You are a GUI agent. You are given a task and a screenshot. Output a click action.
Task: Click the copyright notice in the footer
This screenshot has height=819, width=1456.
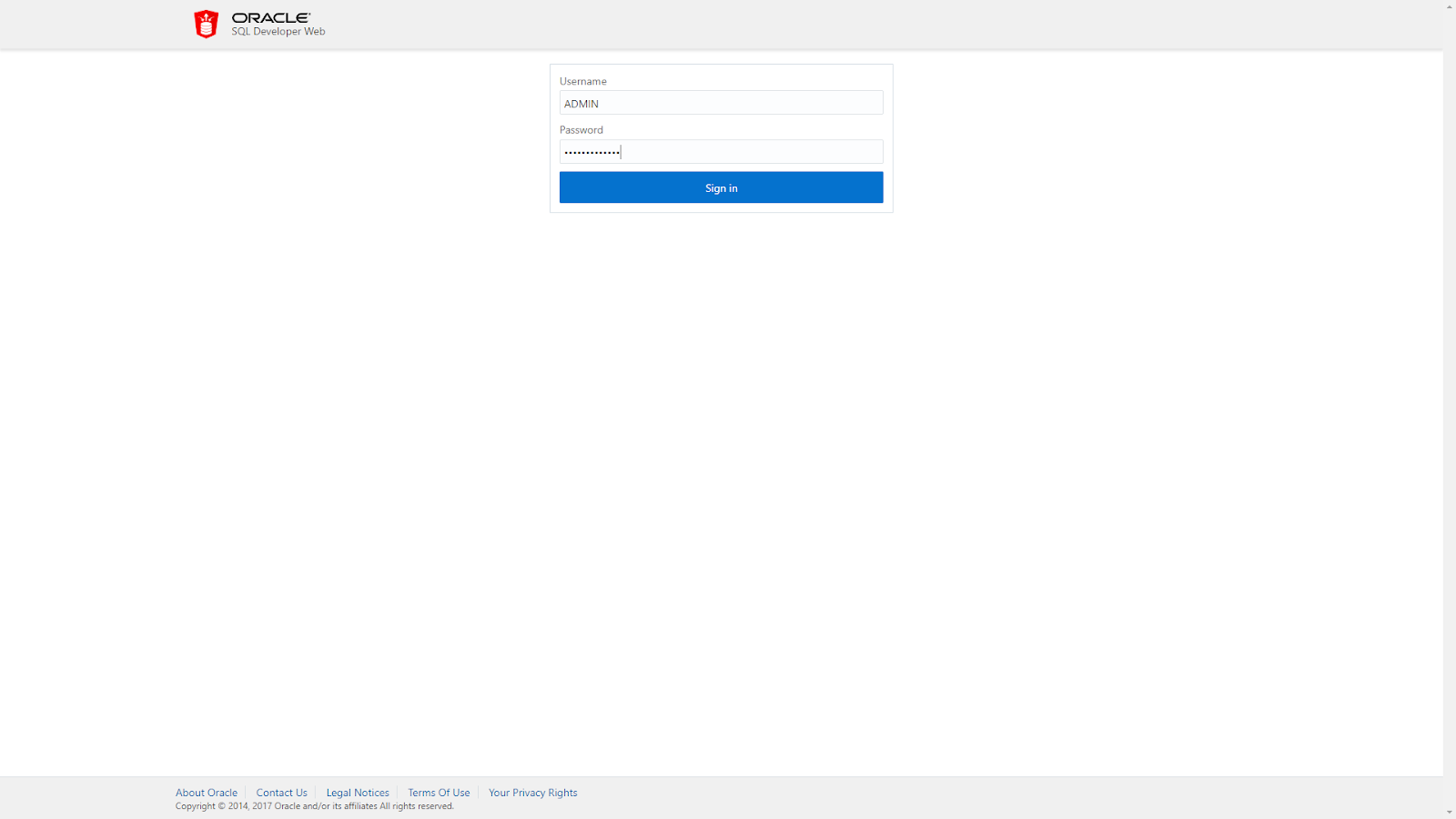tap(314, 805)
